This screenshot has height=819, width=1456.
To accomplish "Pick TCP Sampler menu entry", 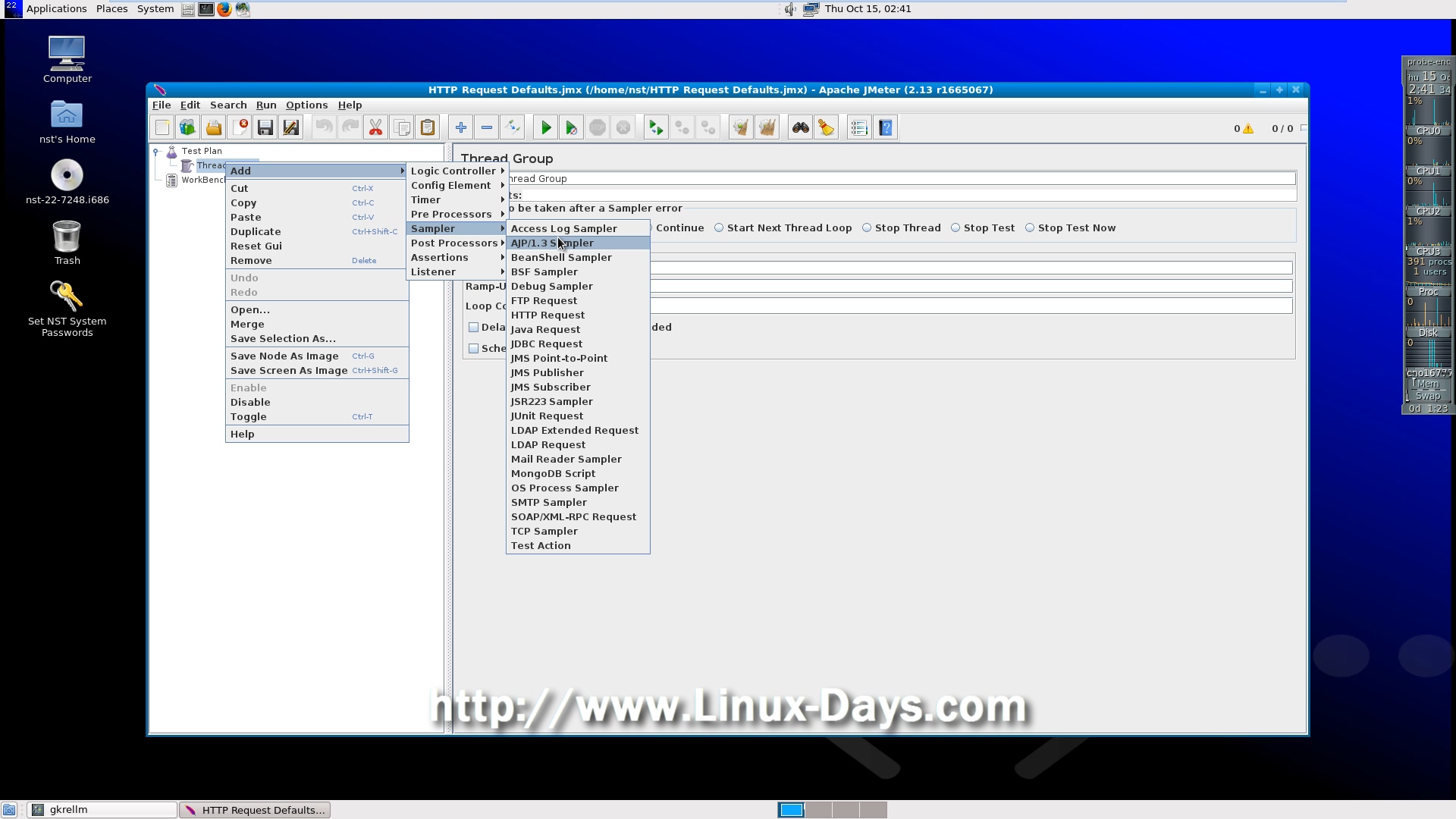I will tap(578, 532).
